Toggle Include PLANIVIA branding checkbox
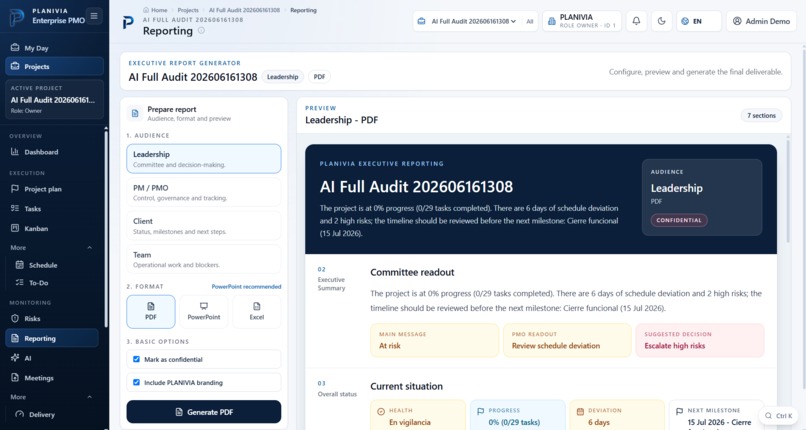This screenshot has width=806, height=430. coord(136,382)
